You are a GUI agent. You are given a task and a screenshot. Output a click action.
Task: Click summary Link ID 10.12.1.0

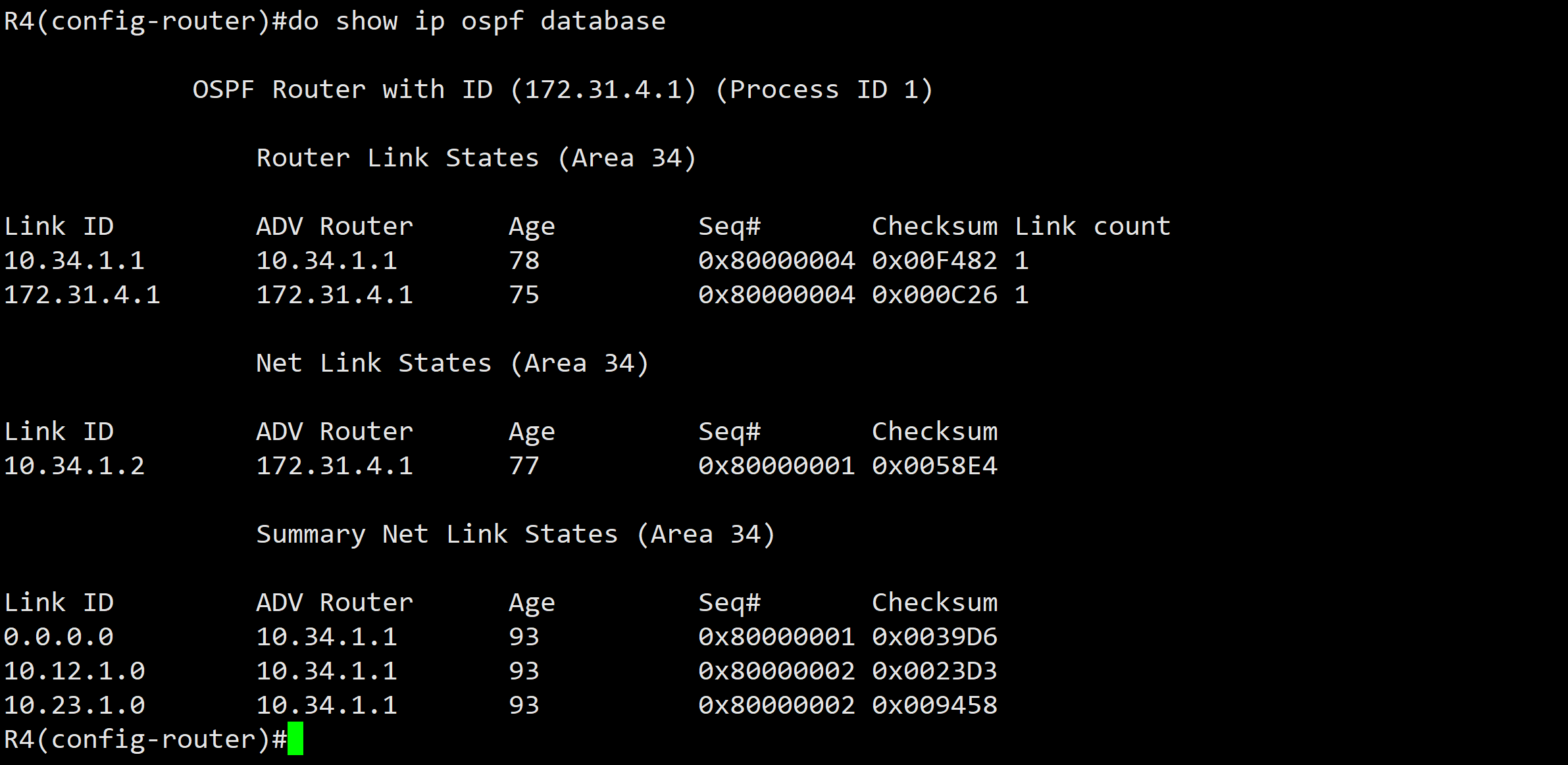pyautogui.click(x=74, y=671)
